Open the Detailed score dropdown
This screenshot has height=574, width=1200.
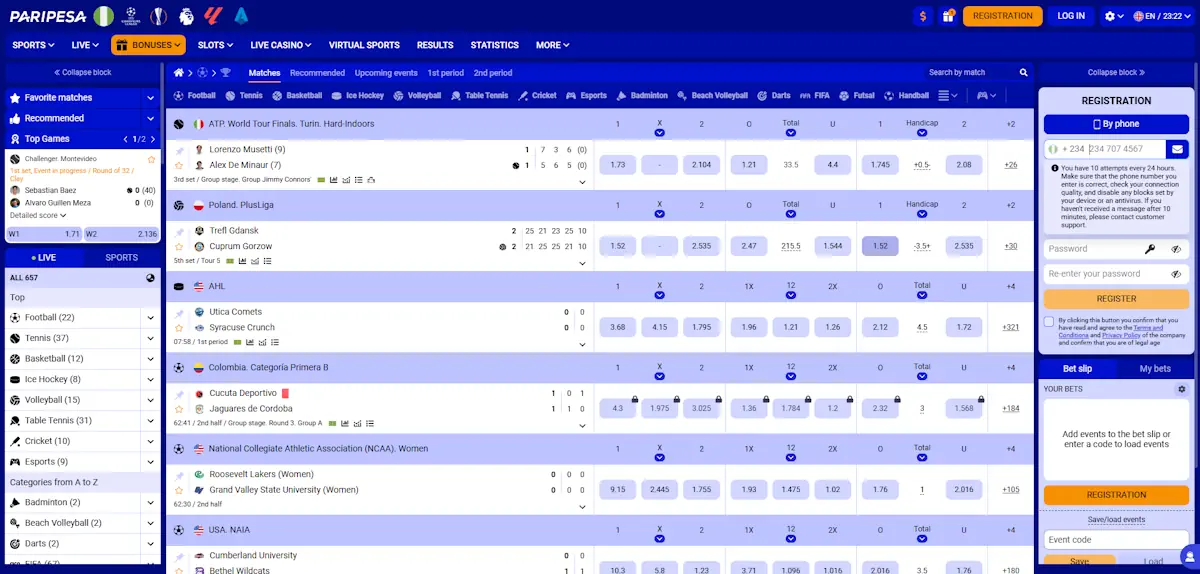point(38,215)
